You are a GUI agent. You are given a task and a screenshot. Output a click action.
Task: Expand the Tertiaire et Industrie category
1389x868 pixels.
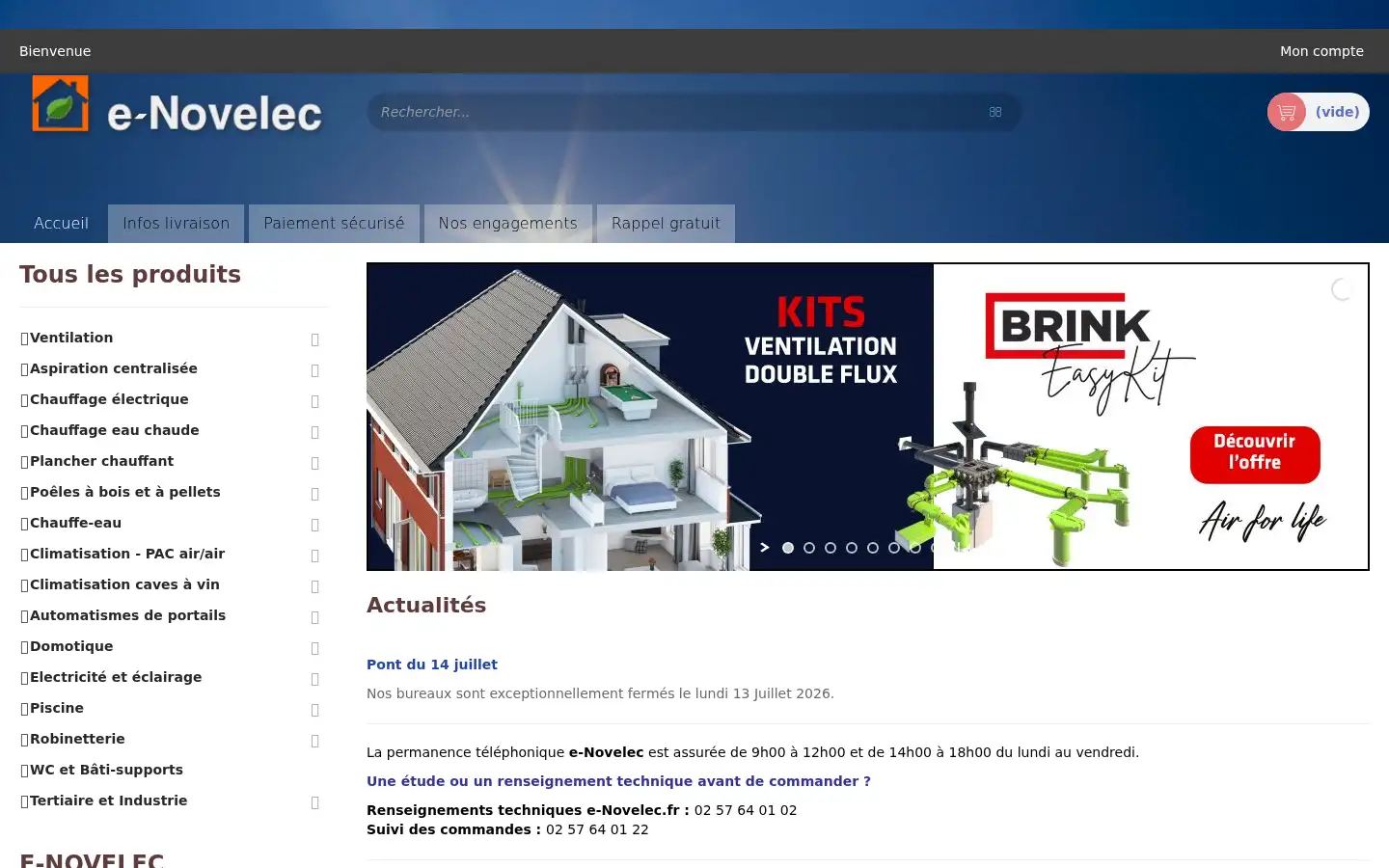tap(315, 802)
